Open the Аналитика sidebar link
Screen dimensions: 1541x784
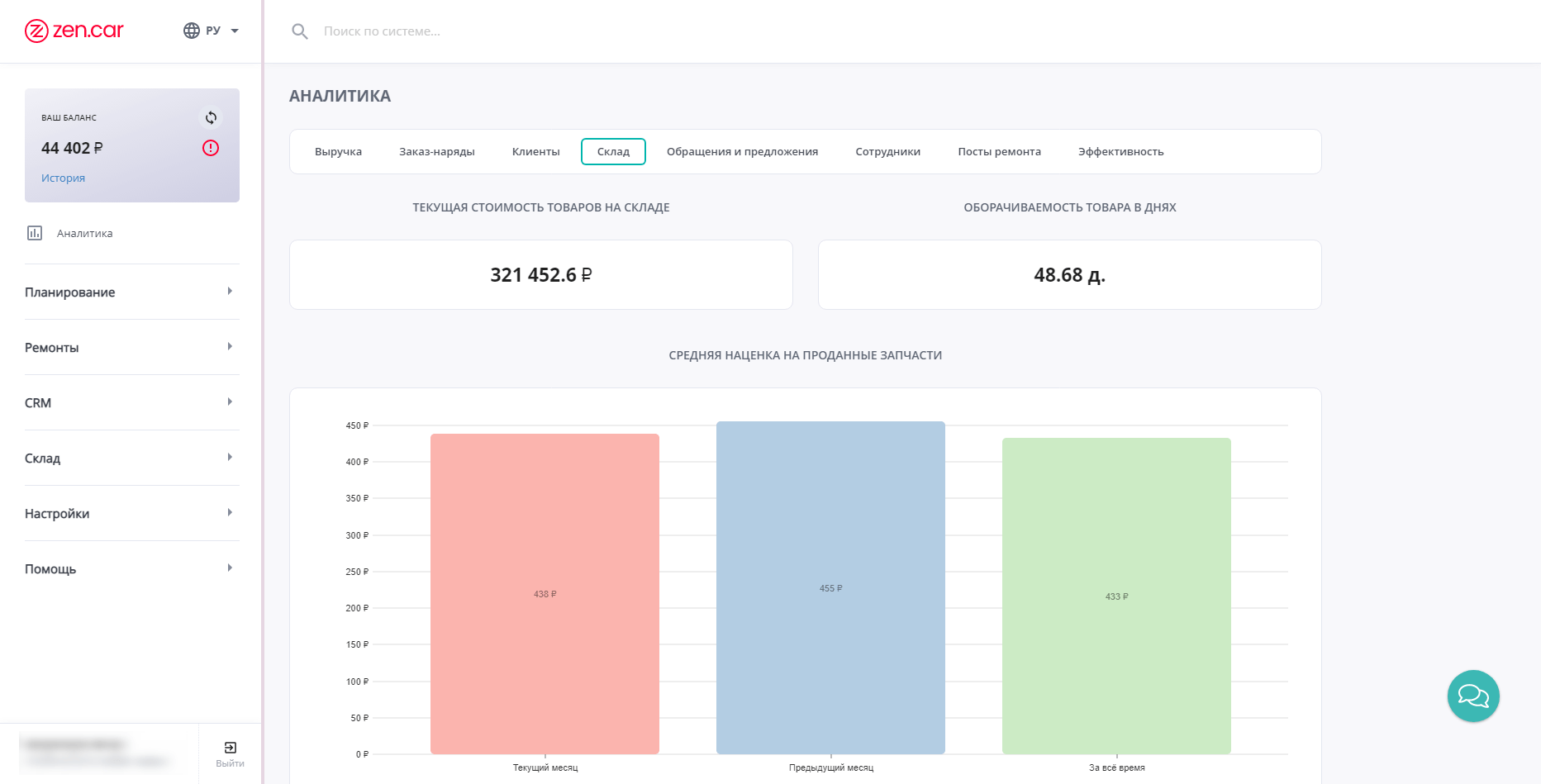pos(84,233)
